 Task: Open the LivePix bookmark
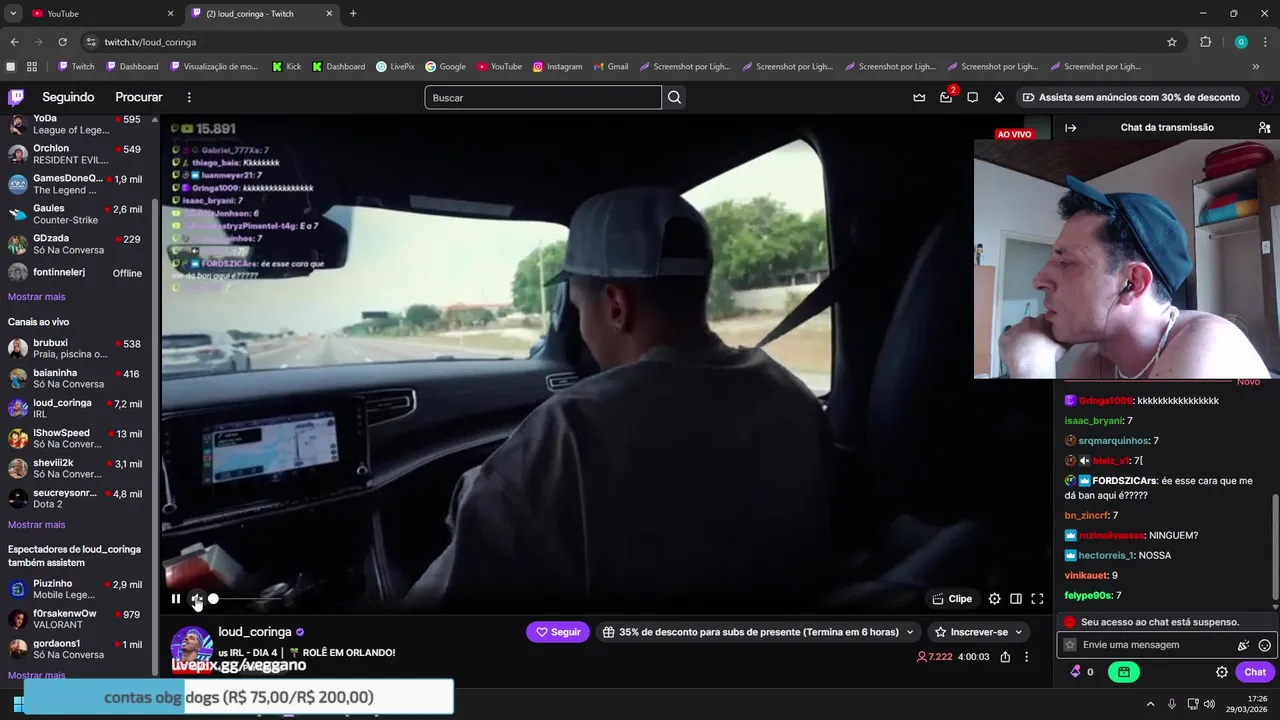point(395,66)
